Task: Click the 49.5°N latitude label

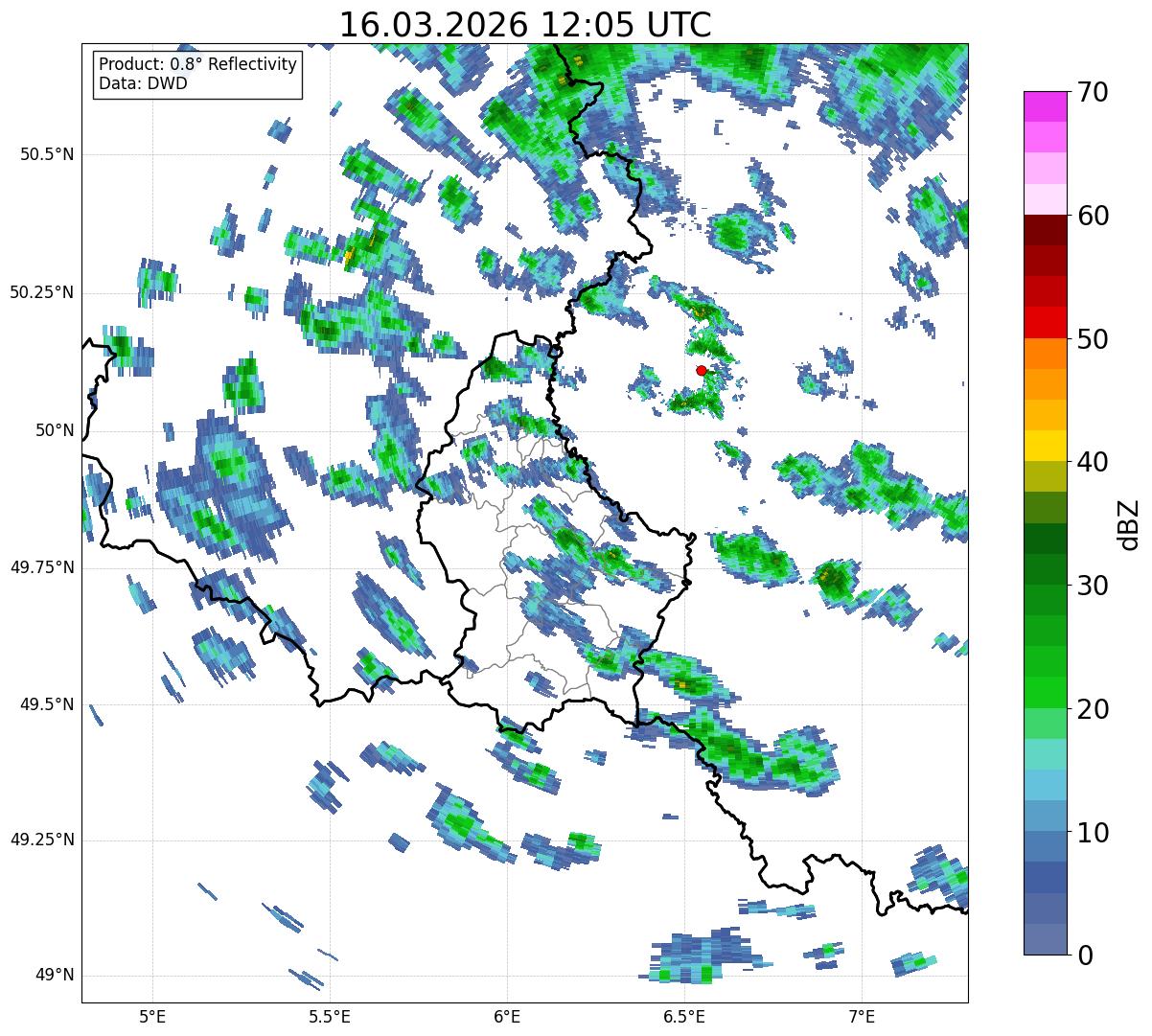Action: pos(48,704)
